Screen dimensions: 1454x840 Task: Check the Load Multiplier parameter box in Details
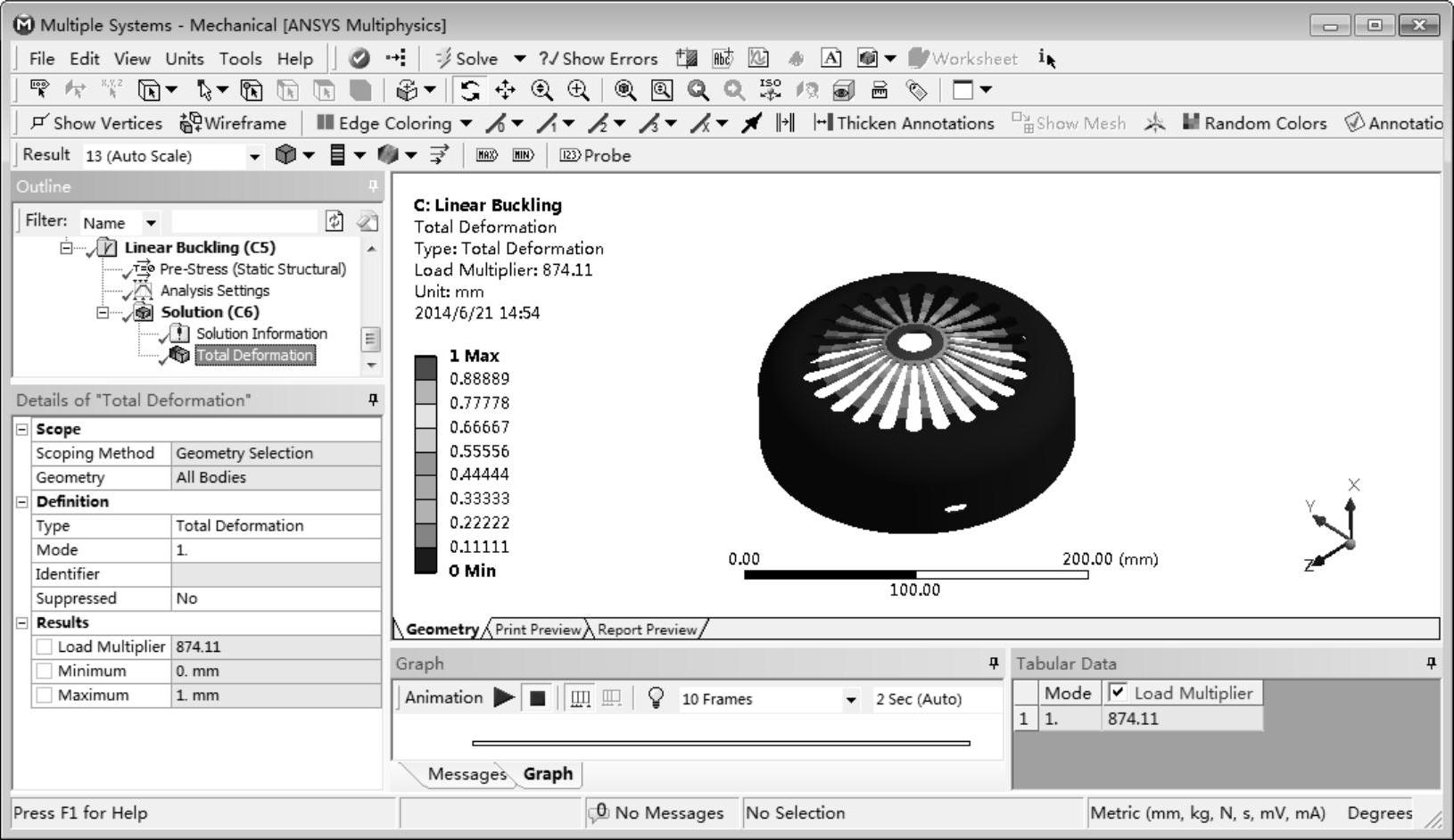pyautogui.click(x=44, y=646)
